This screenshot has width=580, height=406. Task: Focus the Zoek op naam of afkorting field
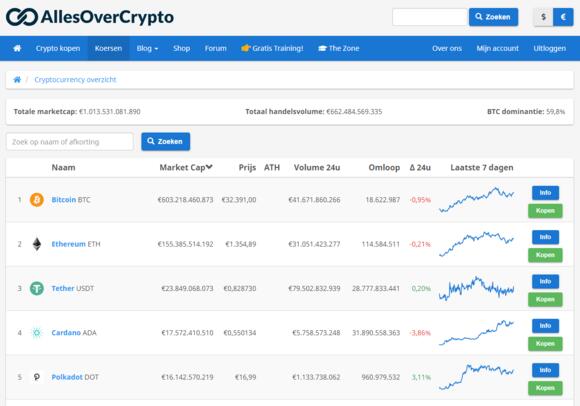pos(70,142)
